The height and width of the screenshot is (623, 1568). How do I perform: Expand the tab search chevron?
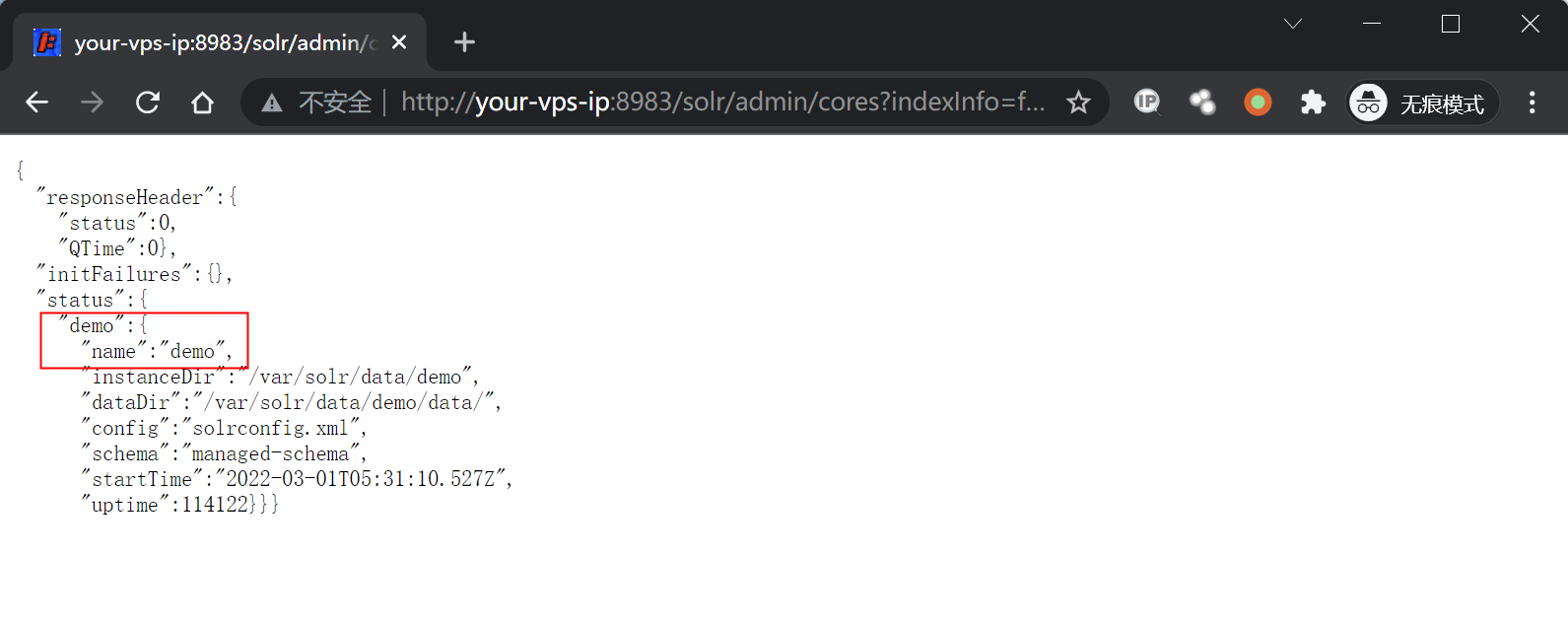click(1293, 24)
